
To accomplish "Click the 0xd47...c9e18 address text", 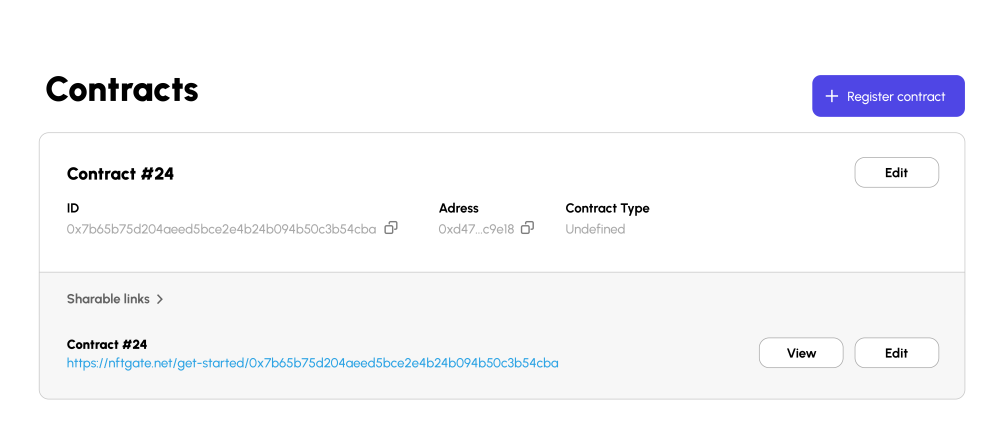I will click(476, 229).
